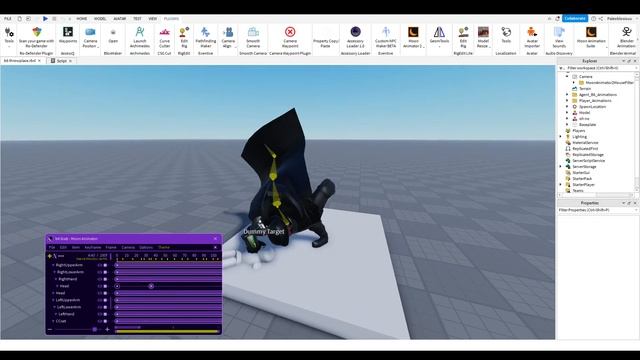The image size is (640, 360).
Task: Click the Camera Align plugin
Action: click(228, 37)
